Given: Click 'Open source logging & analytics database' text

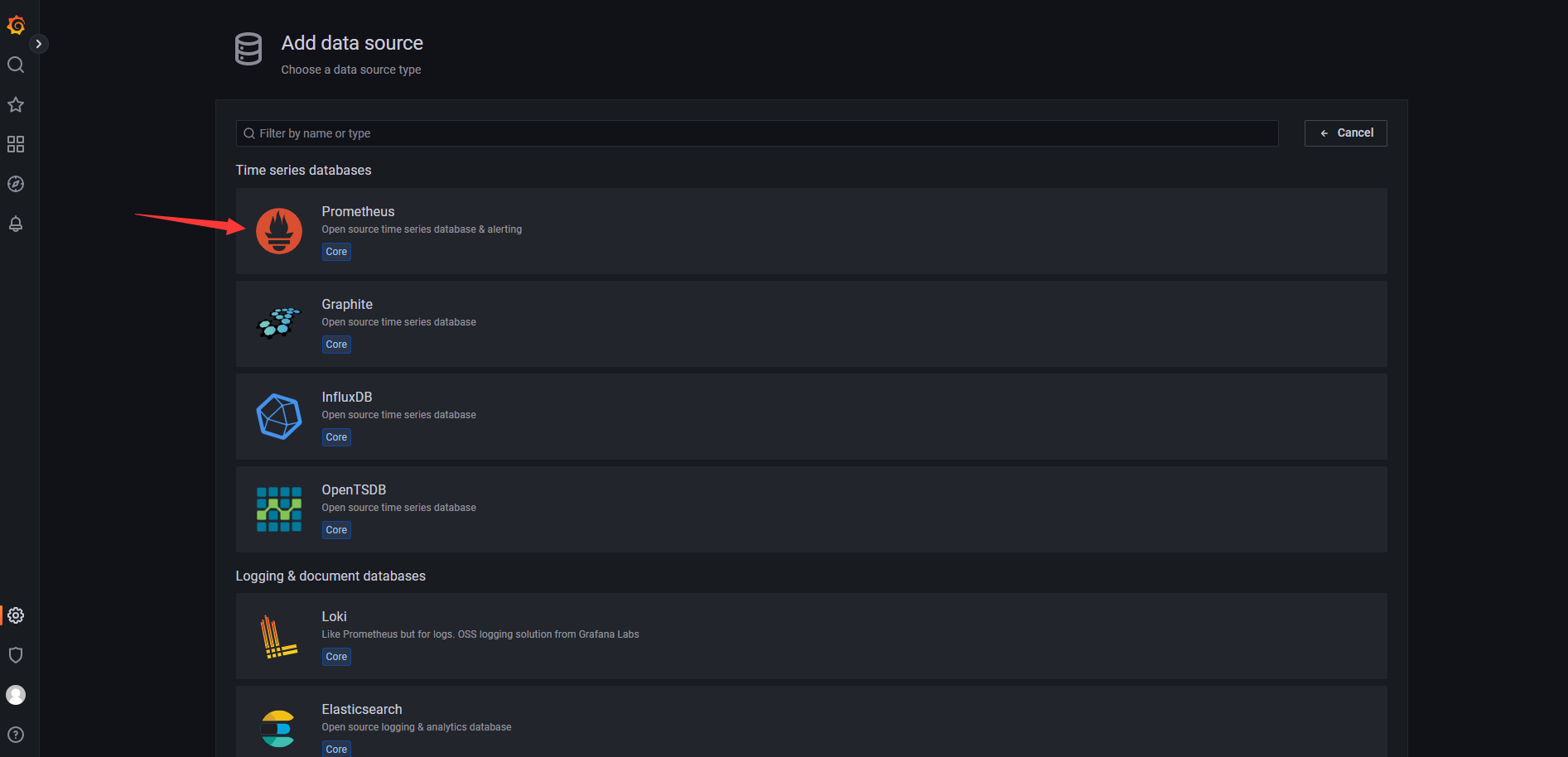Looking at the screenshot, I should [417, 727].
